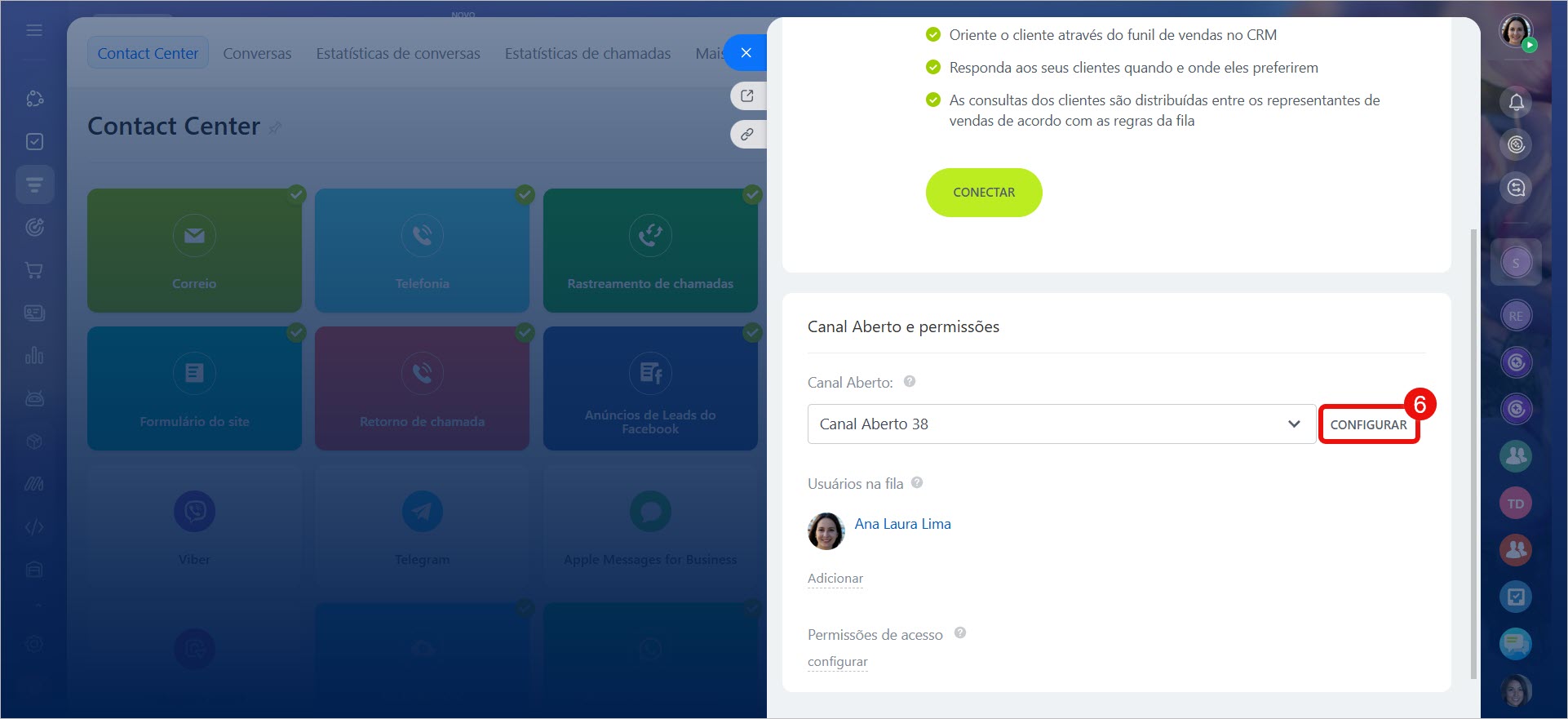Click the Adicionar link to add user
Viewport: 1568px width, 719px height.
(x=835, y=579)
